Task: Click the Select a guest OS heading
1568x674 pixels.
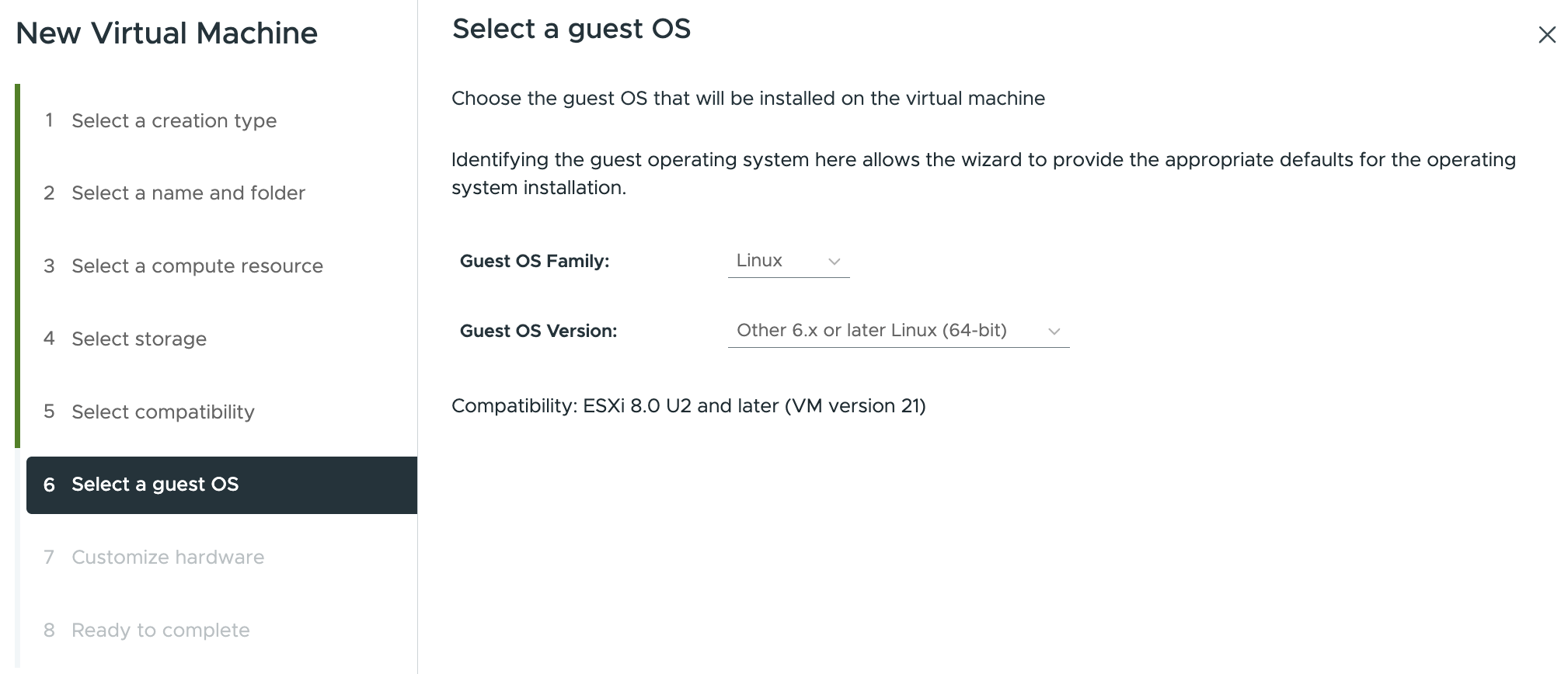Action: [x=571, y=30]
